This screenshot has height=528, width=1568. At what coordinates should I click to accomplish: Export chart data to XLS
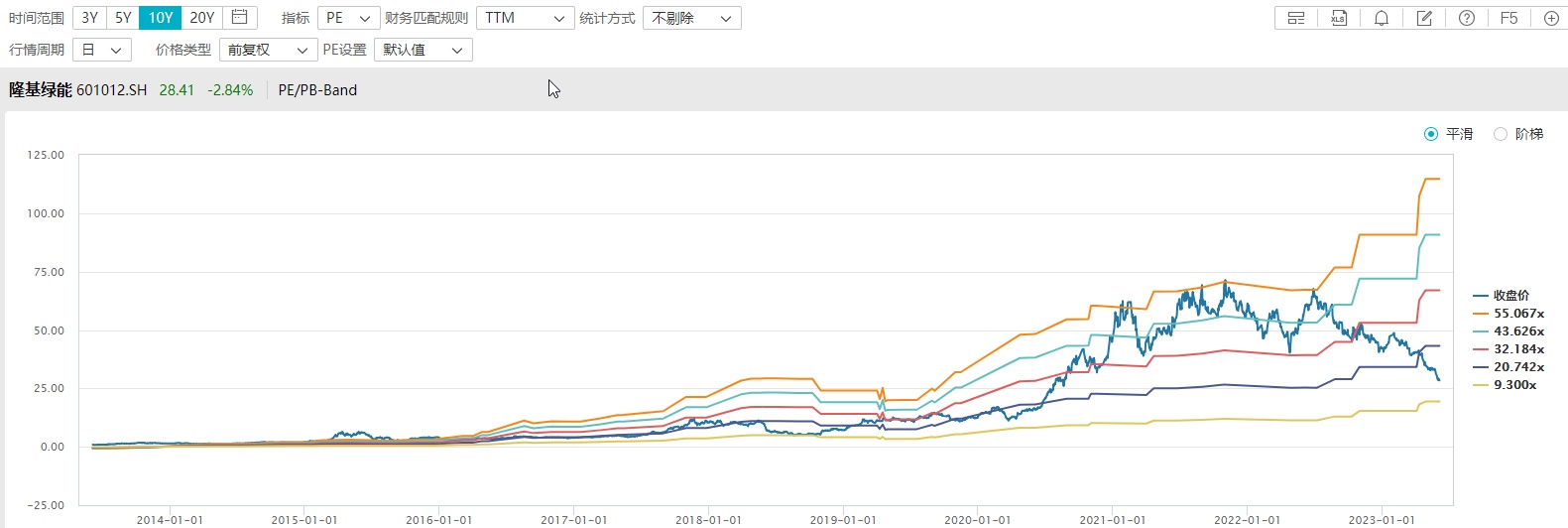(1339, 18)
